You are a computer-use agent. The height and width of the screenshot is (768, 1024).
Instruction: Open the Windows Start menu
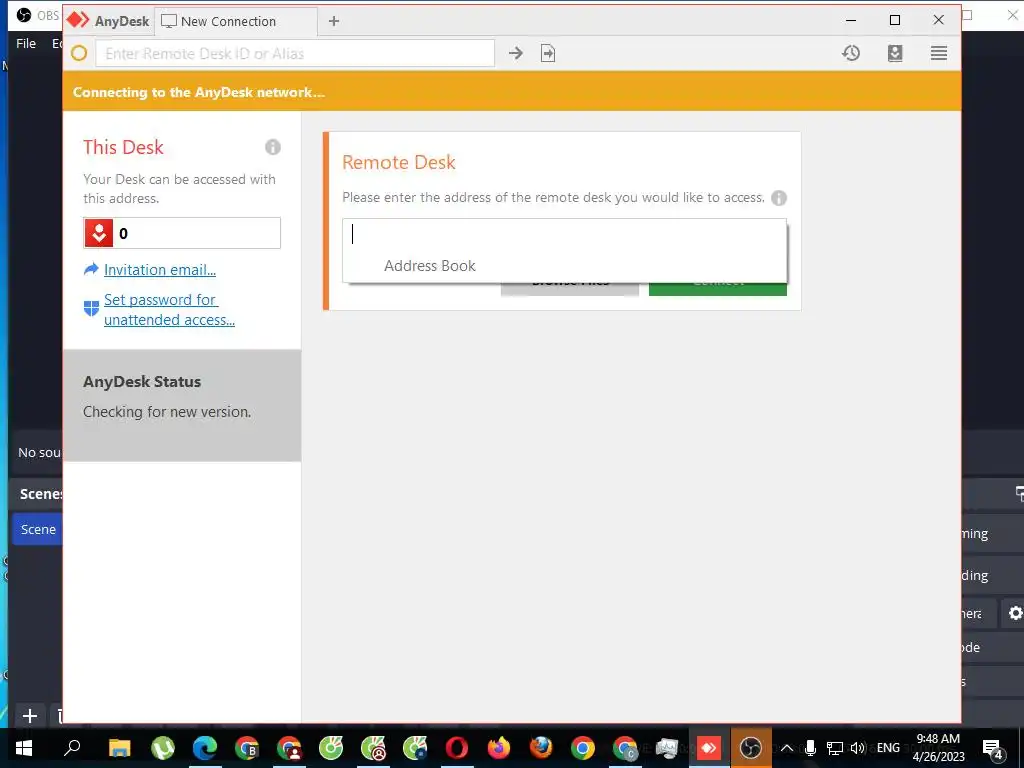tap(24, 747)
